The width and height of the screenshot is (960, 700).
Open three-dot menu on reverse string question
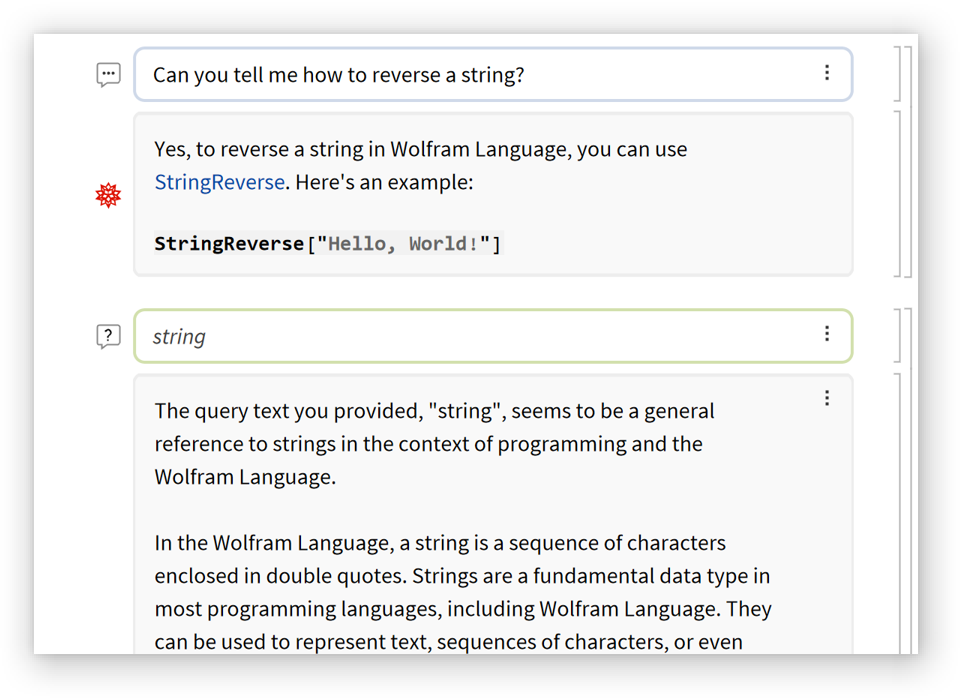coord(827,73)
